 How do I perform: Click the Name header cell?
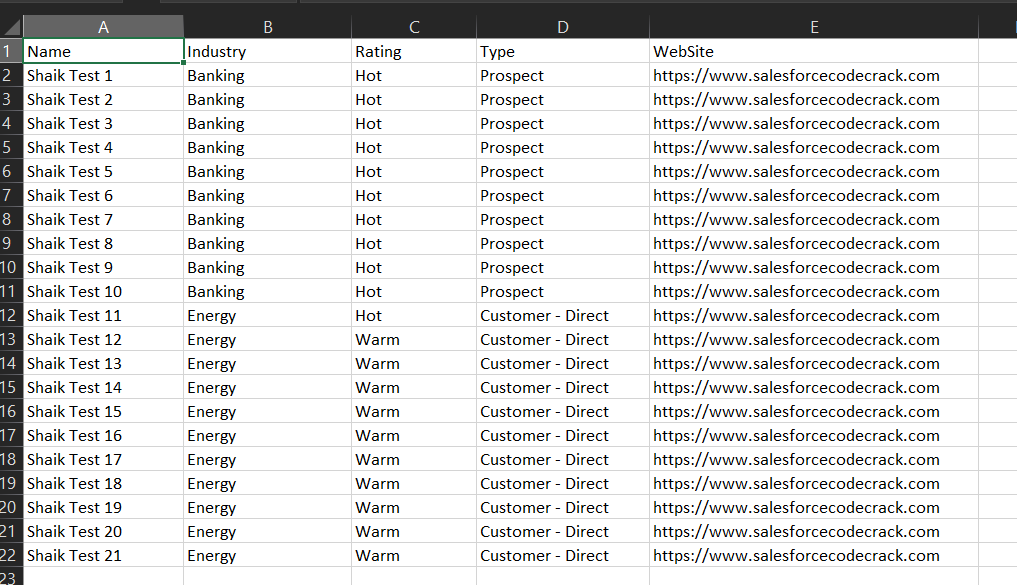point(103,51)
